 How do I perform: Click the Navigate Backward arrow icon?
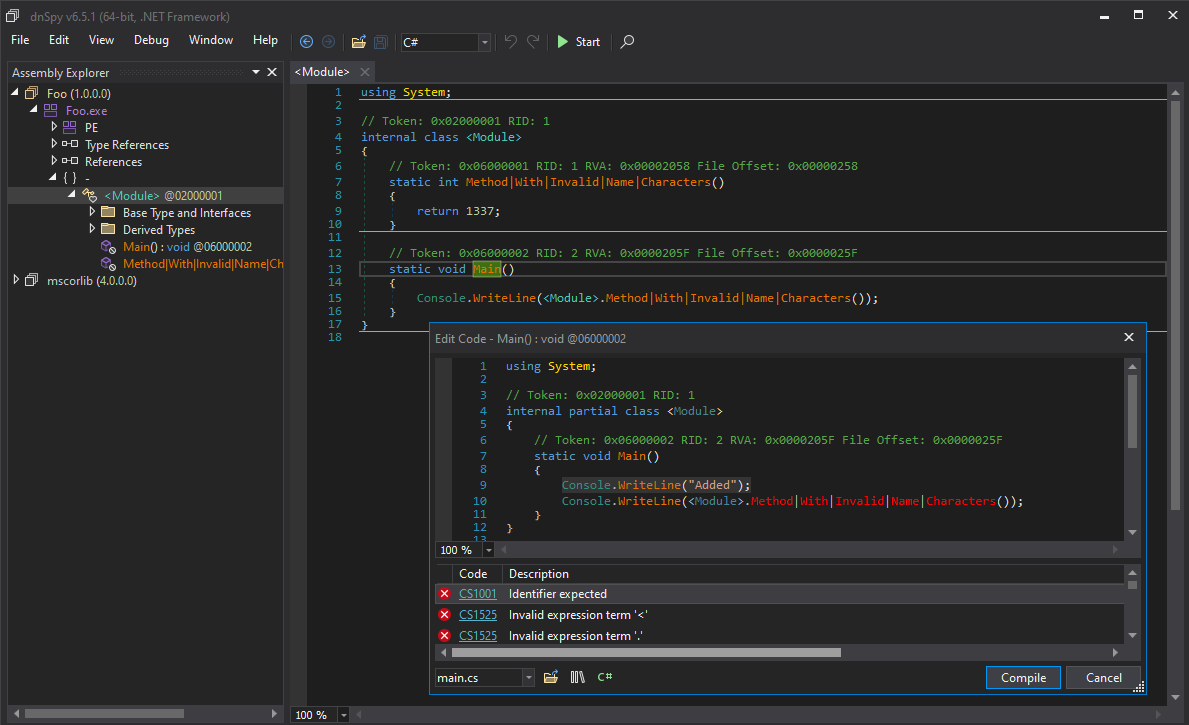[x=306, y=42]
